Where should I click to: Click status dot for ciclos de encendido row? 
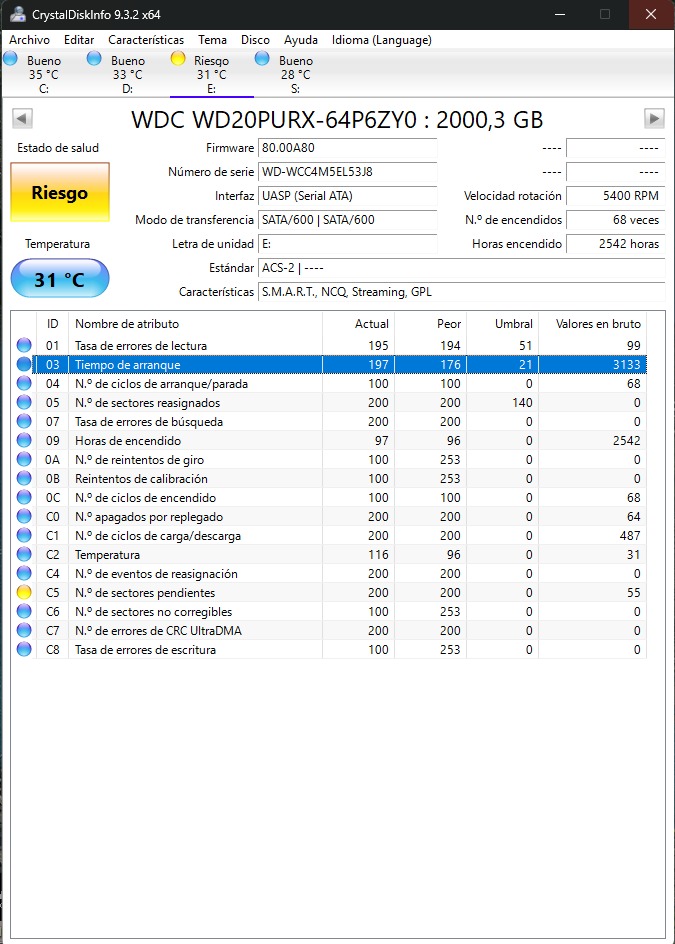pyautogui.click(x=24, y=497)
